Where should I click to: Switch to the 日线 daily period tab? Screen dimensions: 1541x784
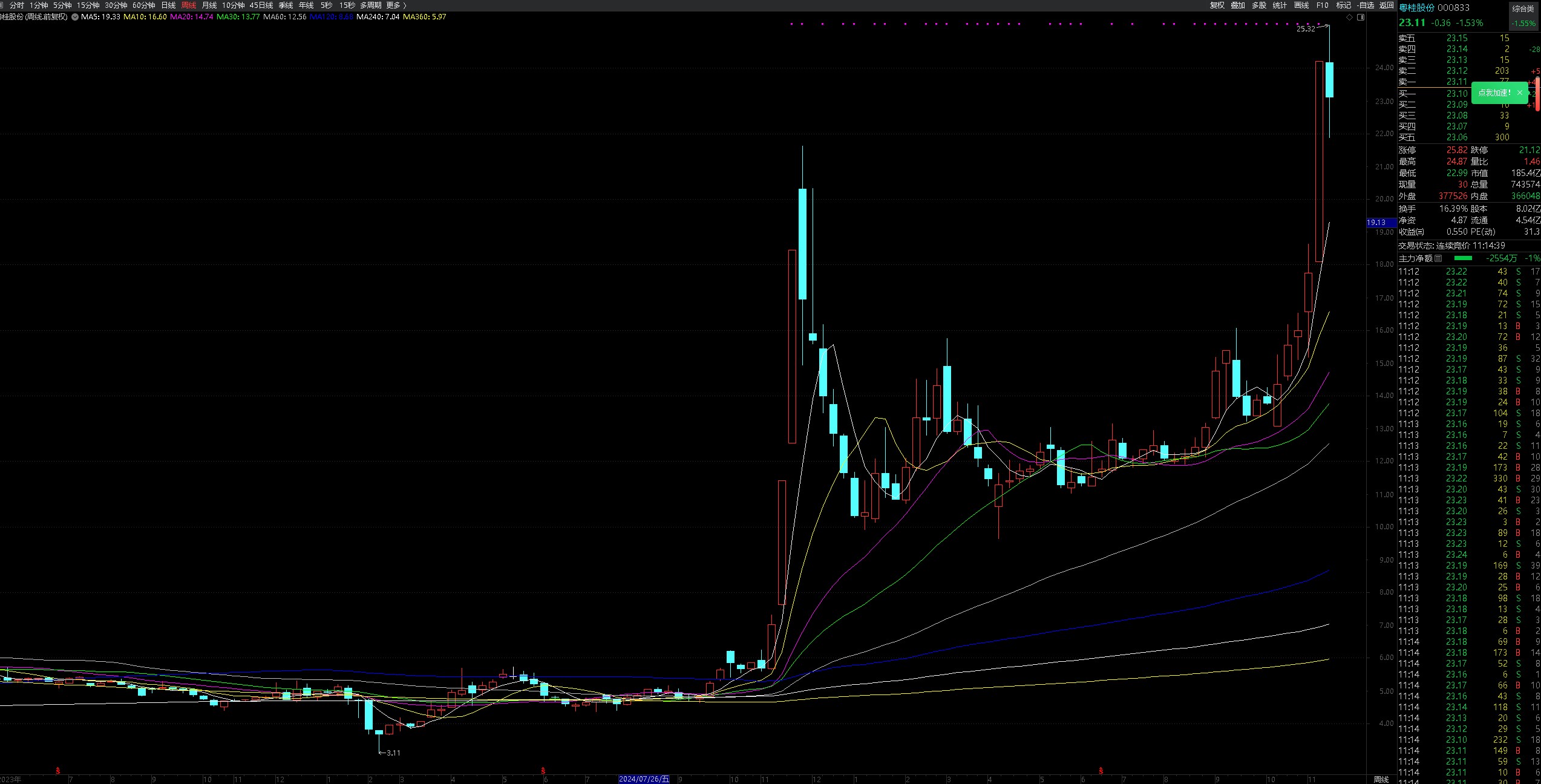[168, 5]
